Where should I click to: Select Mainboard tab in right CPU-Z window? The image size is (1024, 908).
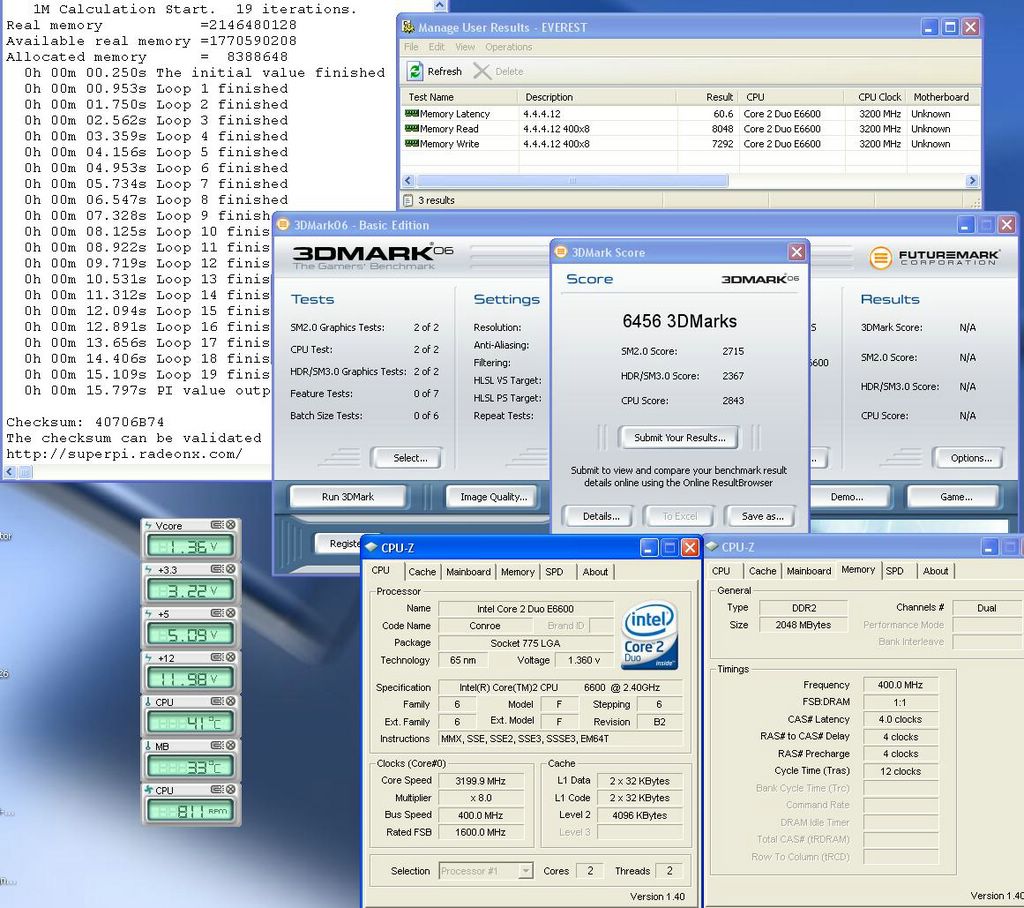(x=808, y=571)
